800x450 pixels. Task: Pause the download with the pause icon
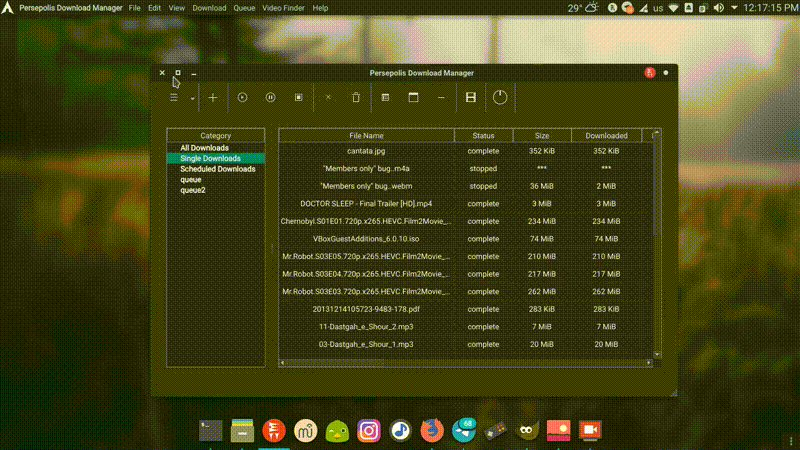[270, 97]
